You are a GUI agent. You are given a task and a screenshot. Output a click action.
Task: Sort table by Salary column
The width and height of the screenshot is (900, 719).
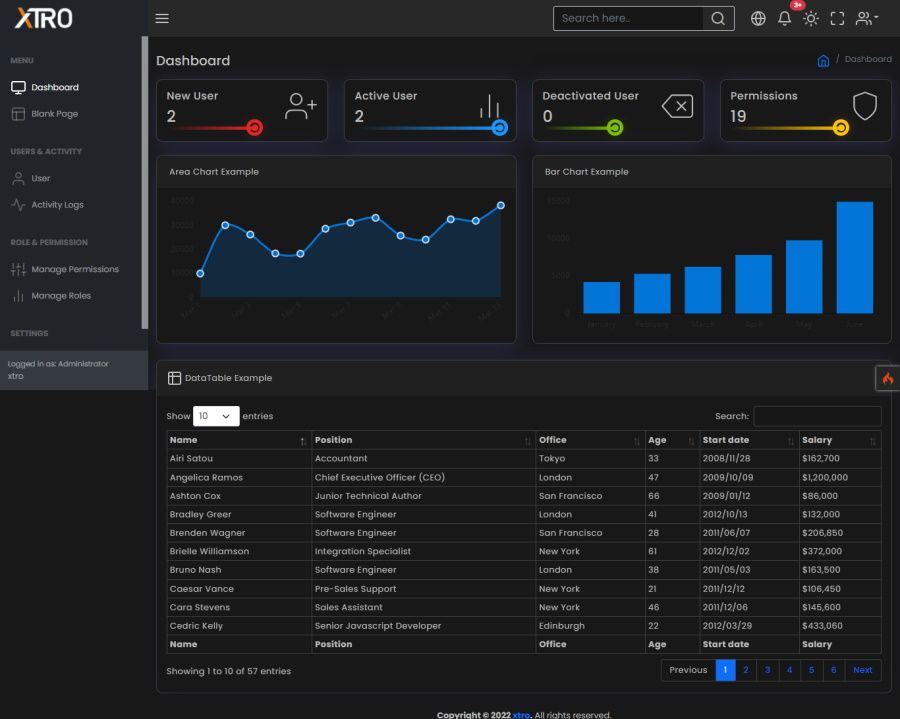[838, 440]
